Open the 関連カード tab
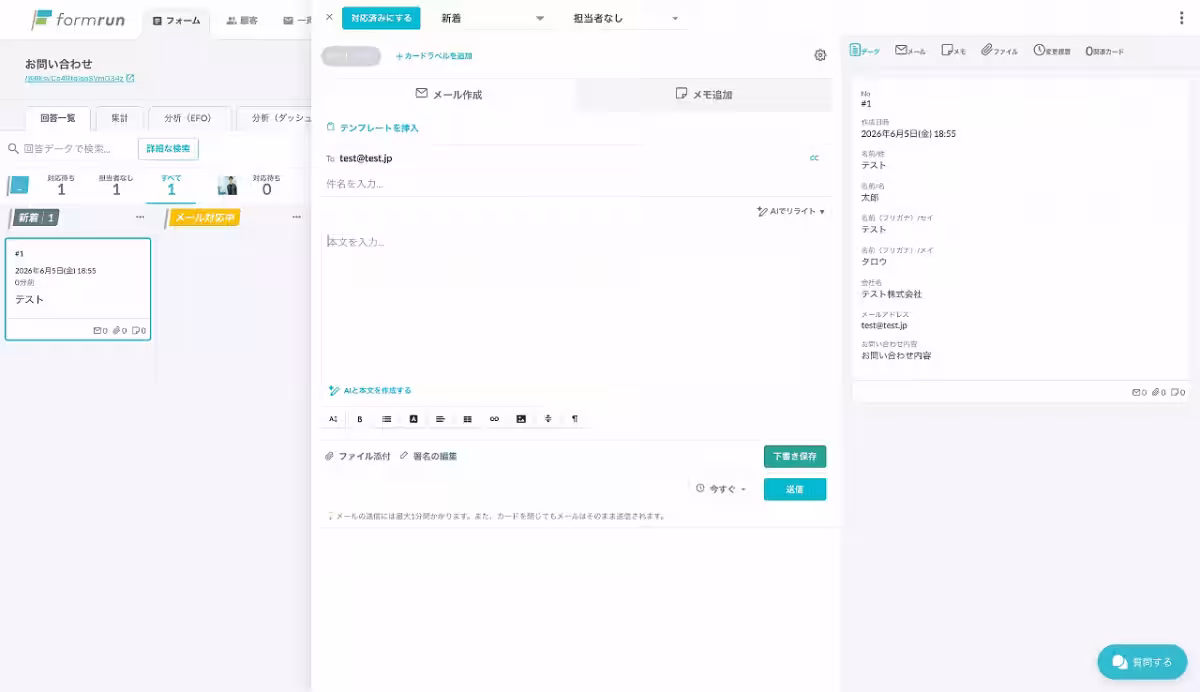 1105,50
